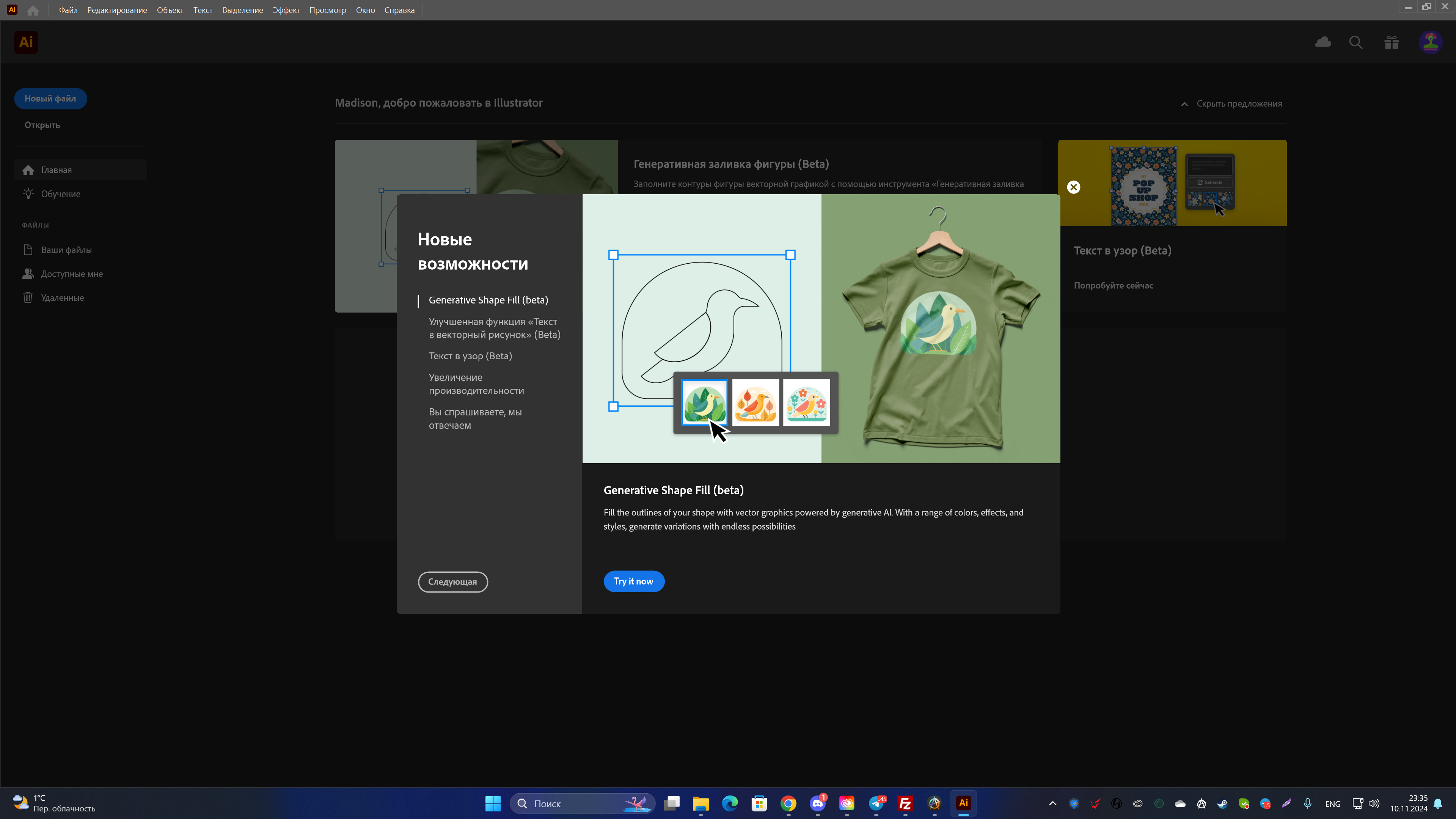
Task: Open the What's New gift icon
Action: [1392, 42]
